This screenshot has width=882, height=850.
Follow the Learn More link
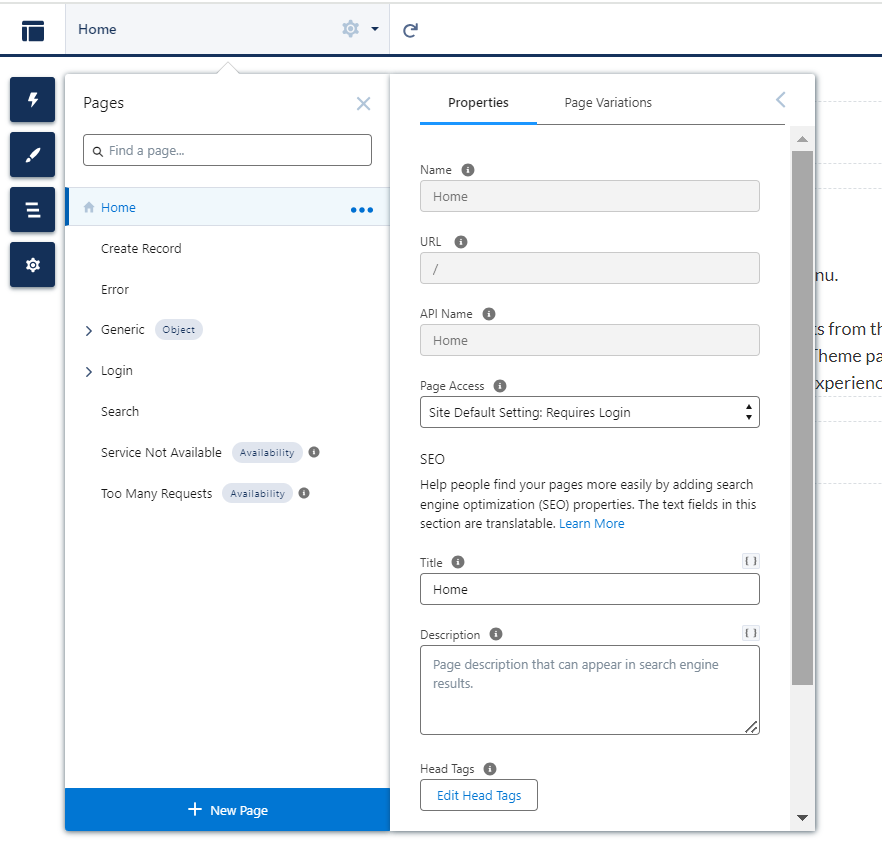point(591,524)
